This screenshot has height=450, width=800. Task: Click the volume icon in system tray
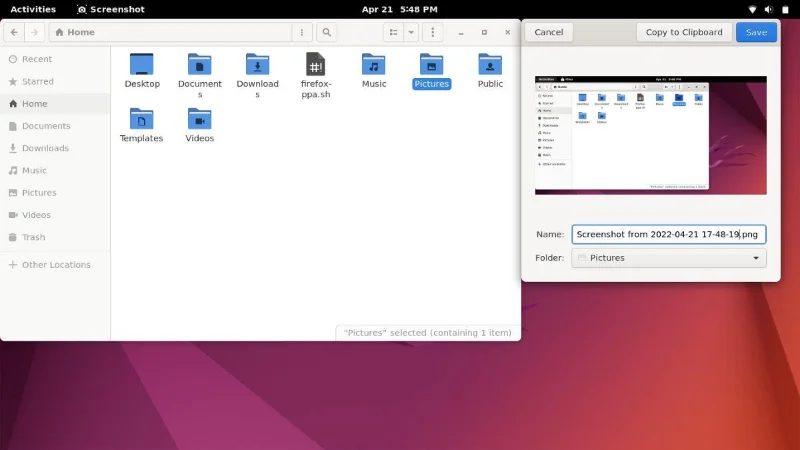pos(768,9)
